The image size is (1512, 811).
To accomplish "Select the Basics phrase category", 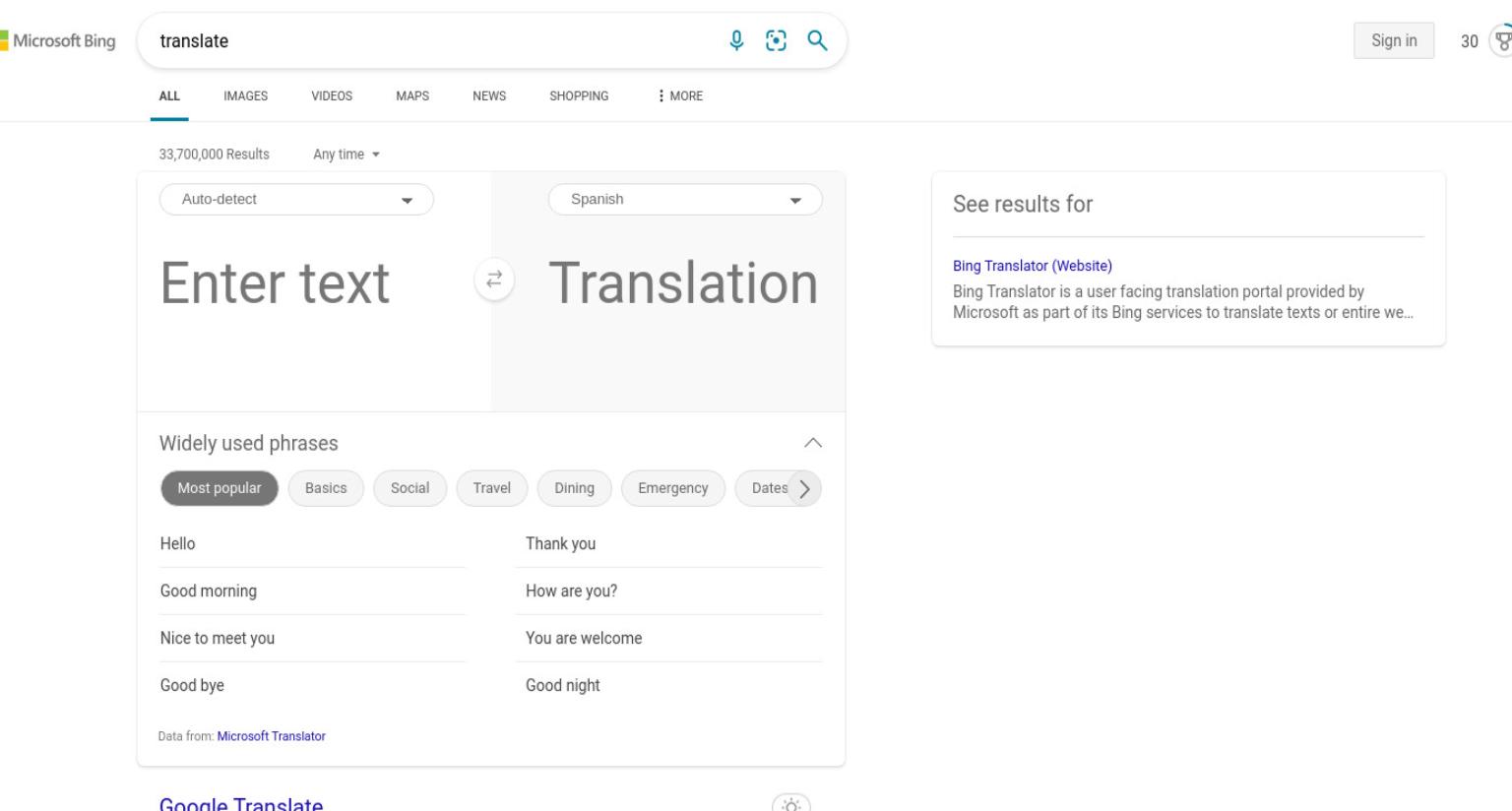I will coord(326,488).
